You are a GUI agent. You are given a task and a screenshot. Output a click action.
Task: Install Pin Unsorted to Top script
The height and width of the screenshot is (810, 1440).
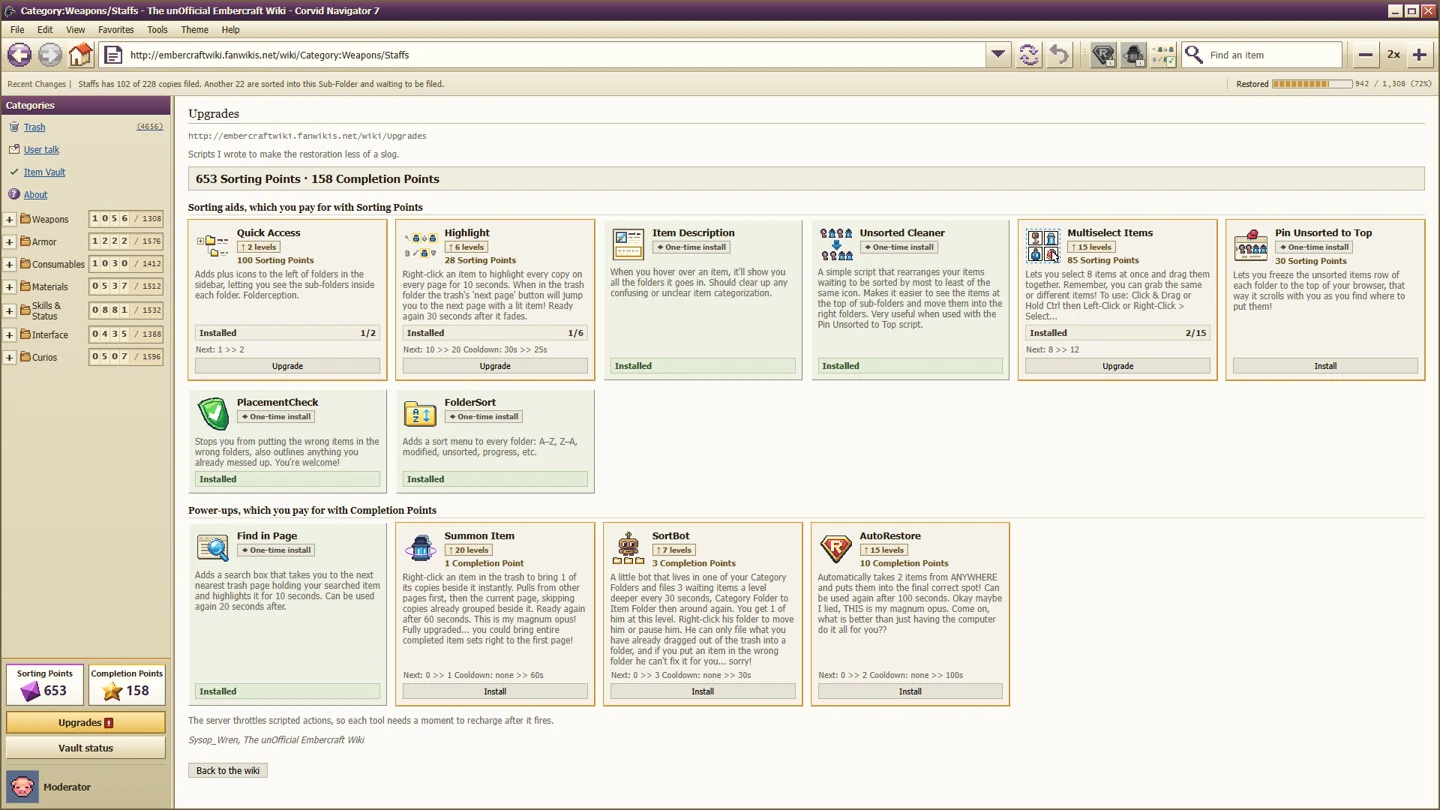tap(1325, 366)
